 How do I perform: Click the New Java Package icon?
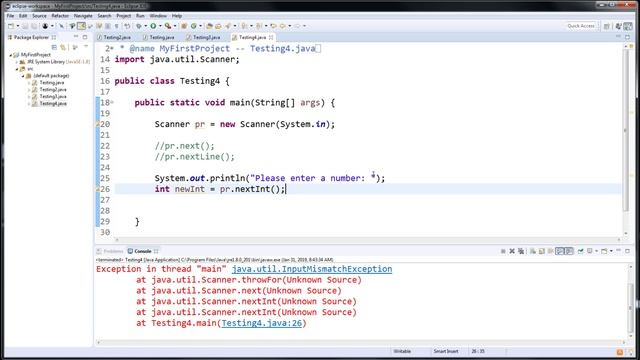click(184, 26)
